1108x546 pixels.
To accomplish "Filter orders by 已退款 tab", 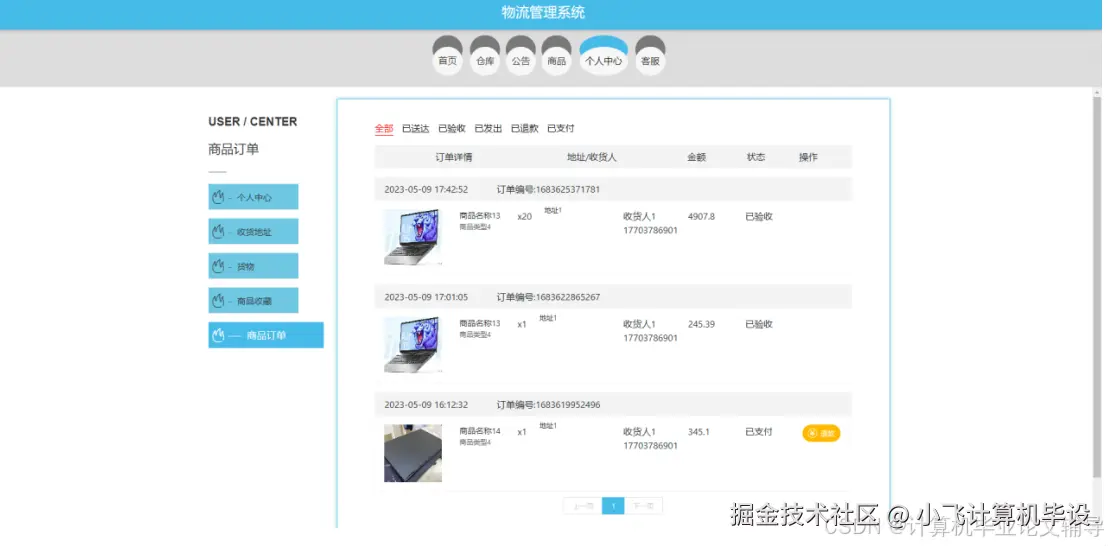I will click(x=524, y=129).
